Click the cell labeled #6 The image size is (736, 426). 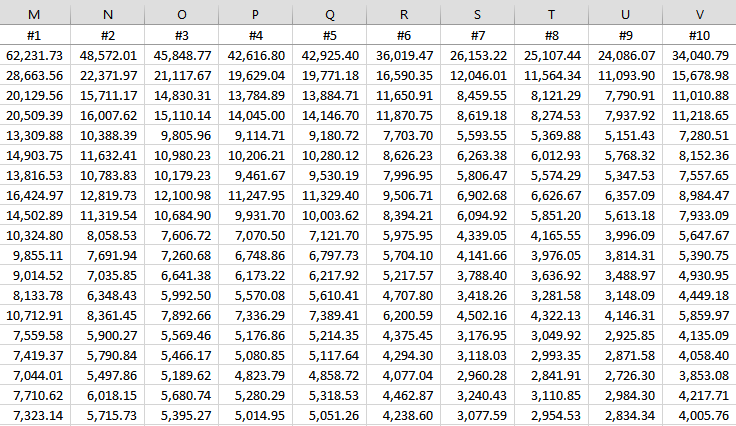[x=404, y=35]
